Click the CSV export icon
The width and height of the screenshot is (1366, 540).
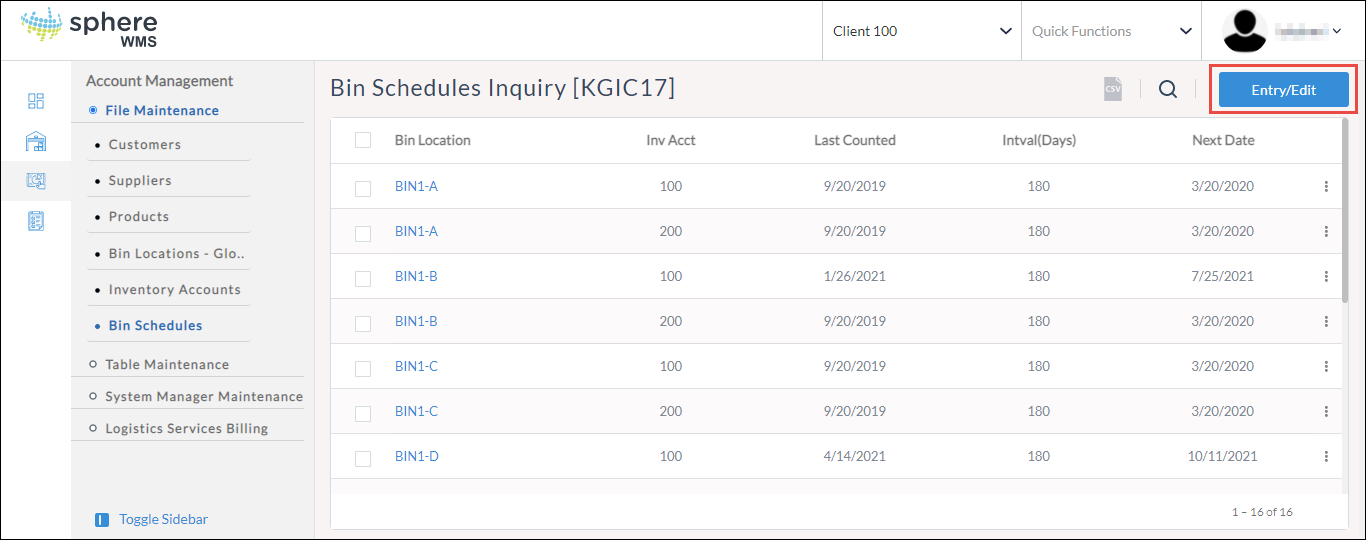point(1113,89)
